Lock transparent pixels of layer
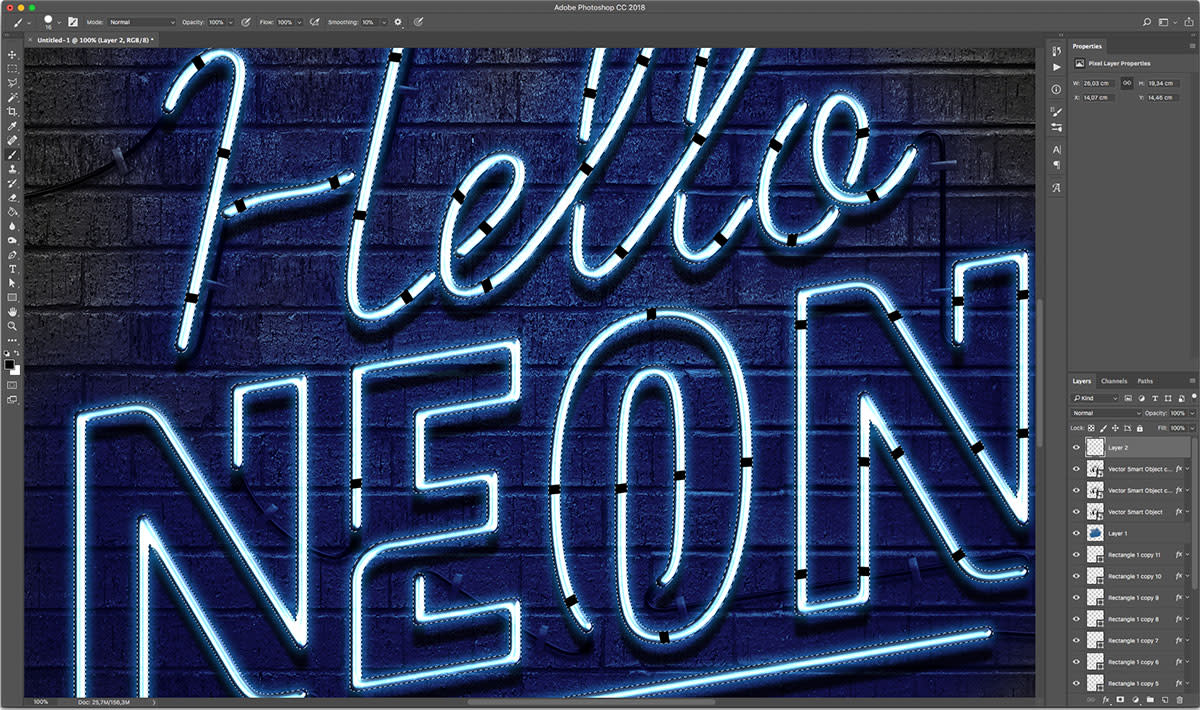 [1092, 428]
